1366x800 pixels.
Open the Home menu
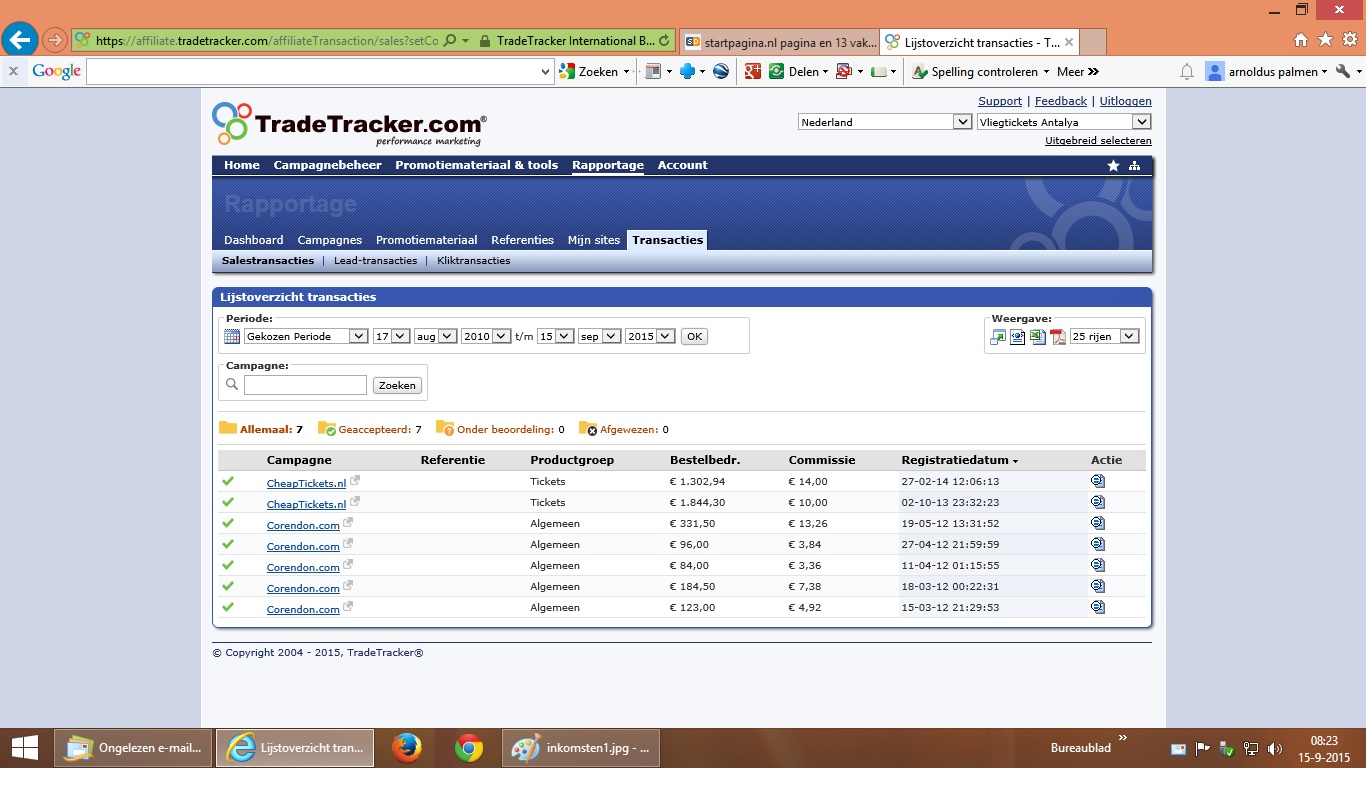pyautogui.click(x=242, y=165)
